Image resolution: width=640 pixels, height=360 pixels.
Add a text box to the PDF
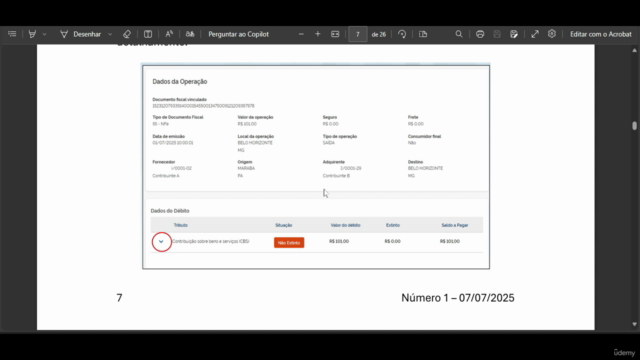pos(148,34)
